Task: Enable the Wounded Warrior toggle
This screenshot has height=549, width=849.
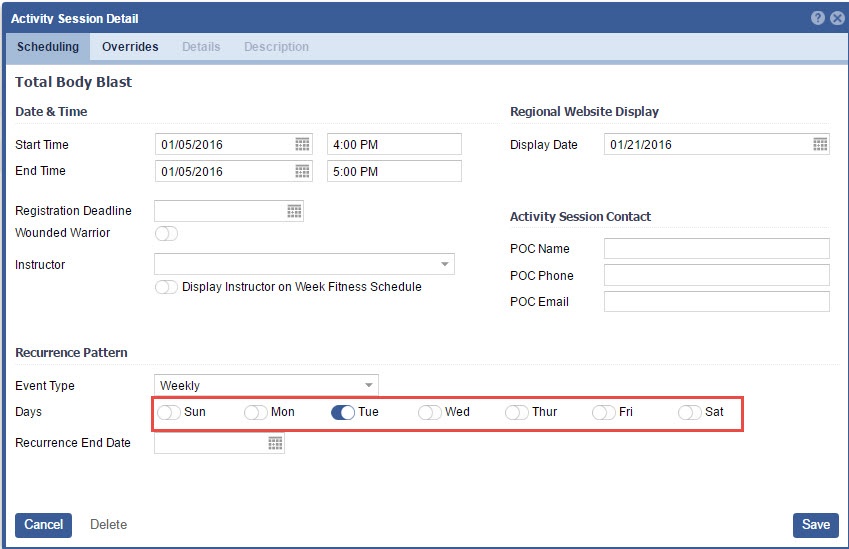Action: 166,233
